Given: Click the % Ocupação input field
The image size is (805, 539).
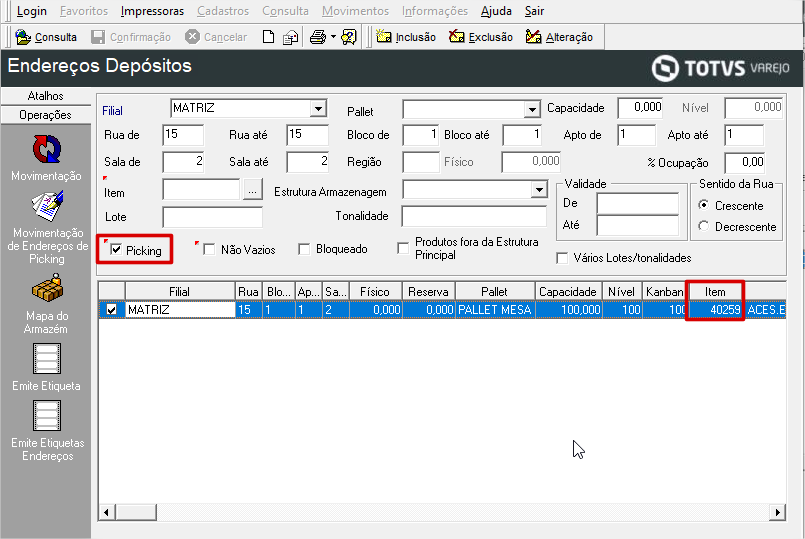Looking at the screenshot, I should 745,163.
